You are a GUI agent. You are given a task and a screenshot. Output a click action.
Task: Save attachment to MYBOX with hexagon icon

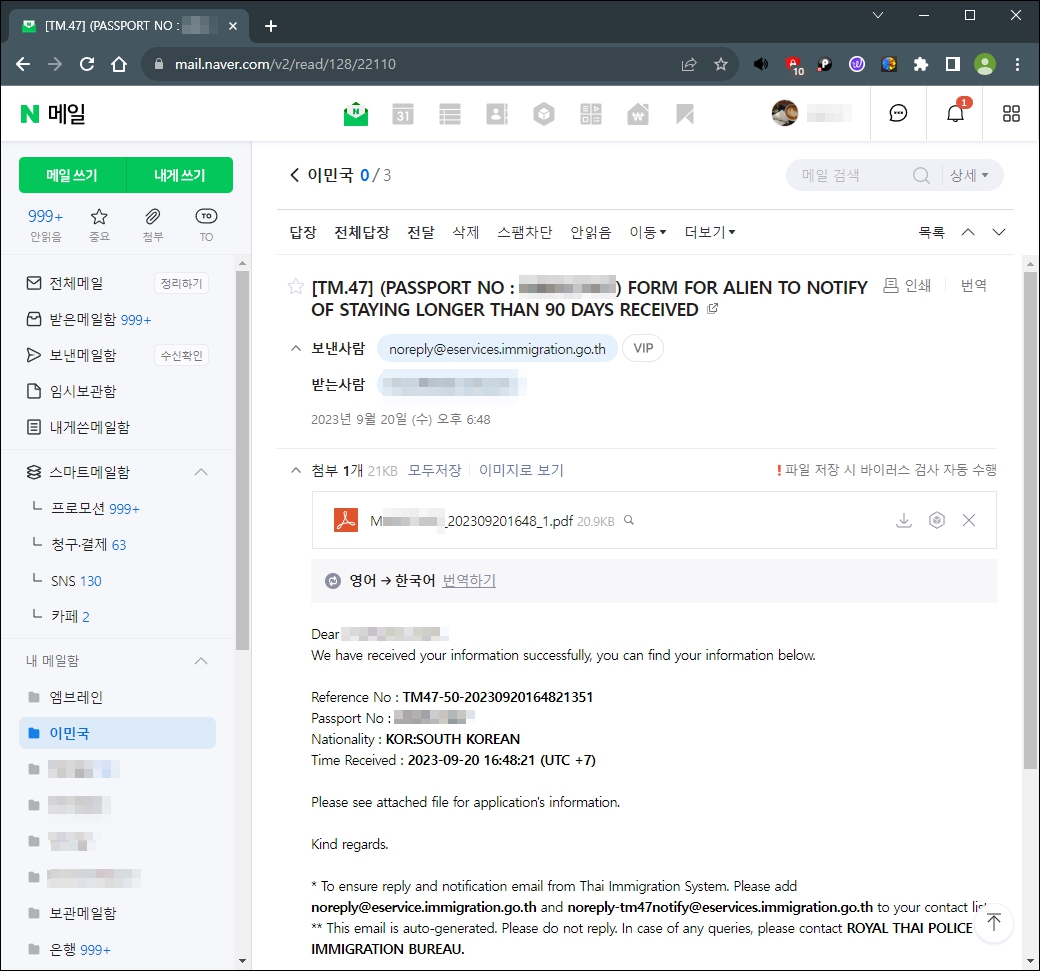936,520
